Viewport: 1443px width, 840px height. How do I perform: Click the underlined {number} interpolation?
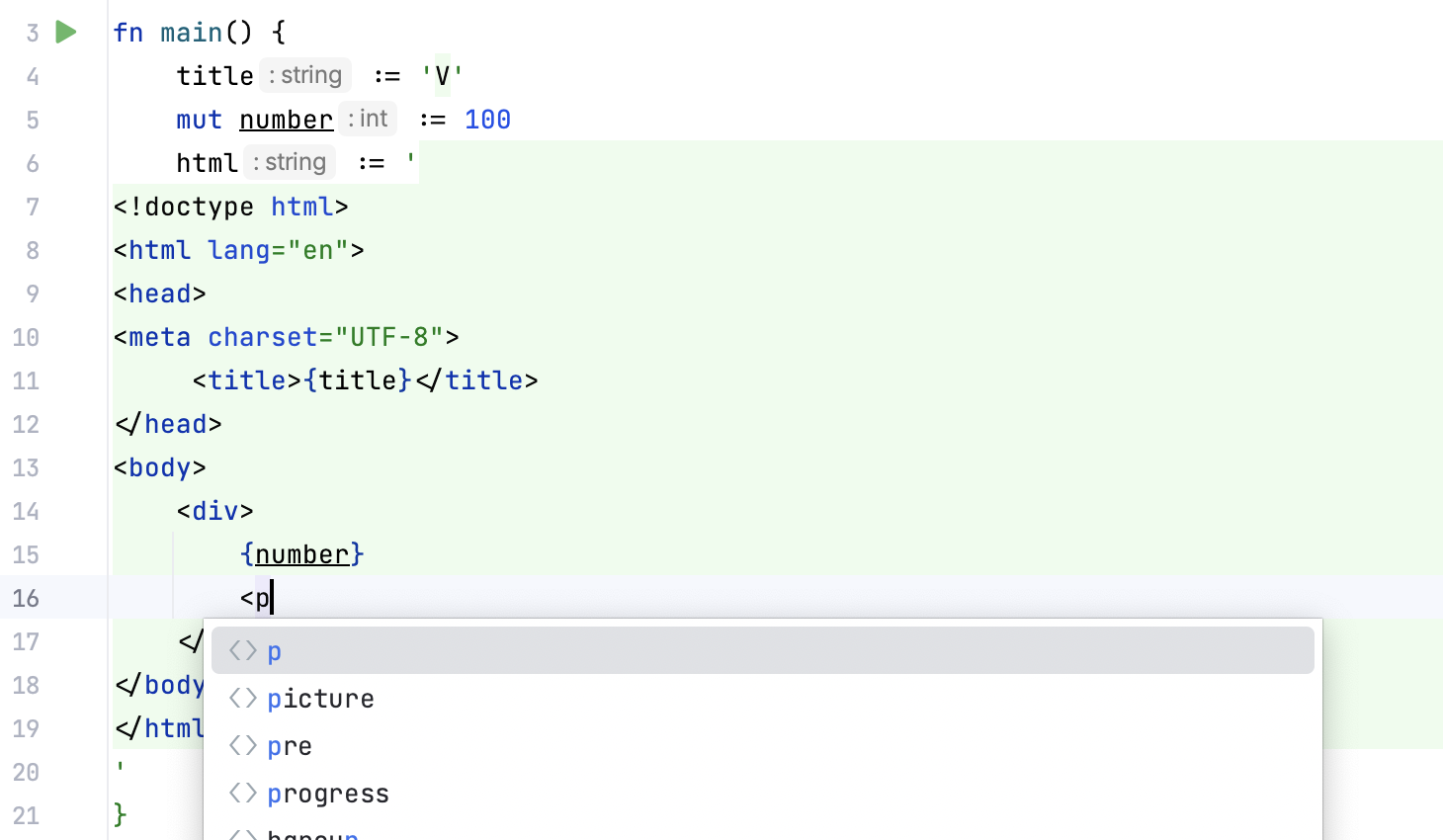(x=302, y=554)
